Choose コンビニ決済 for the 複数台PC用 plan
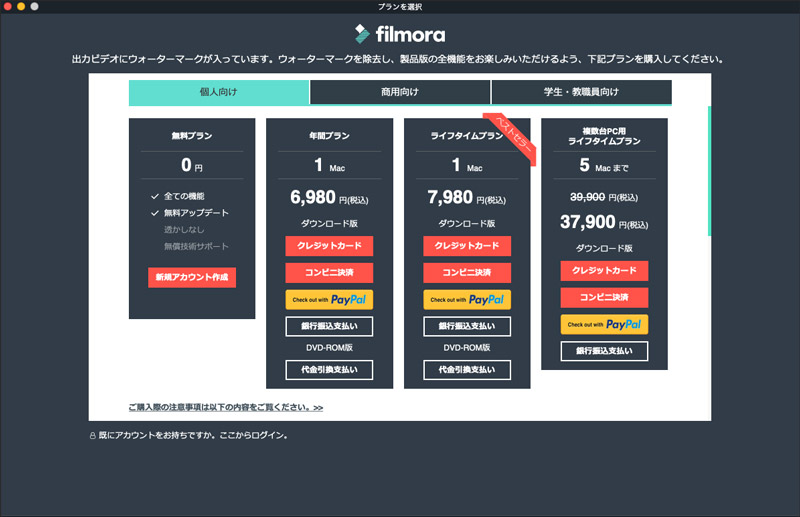 click(x=604, y=297)
